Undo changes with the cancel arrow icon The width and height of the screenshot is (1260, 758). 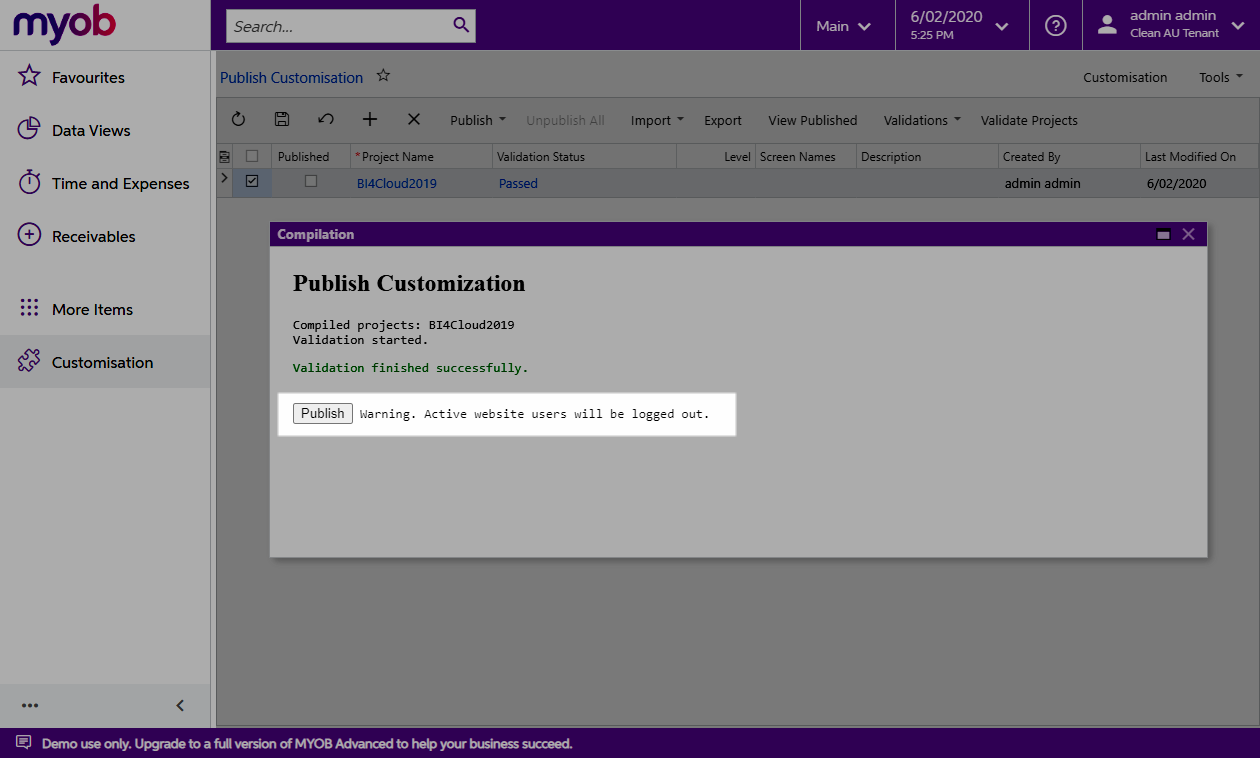pos(326,119)
